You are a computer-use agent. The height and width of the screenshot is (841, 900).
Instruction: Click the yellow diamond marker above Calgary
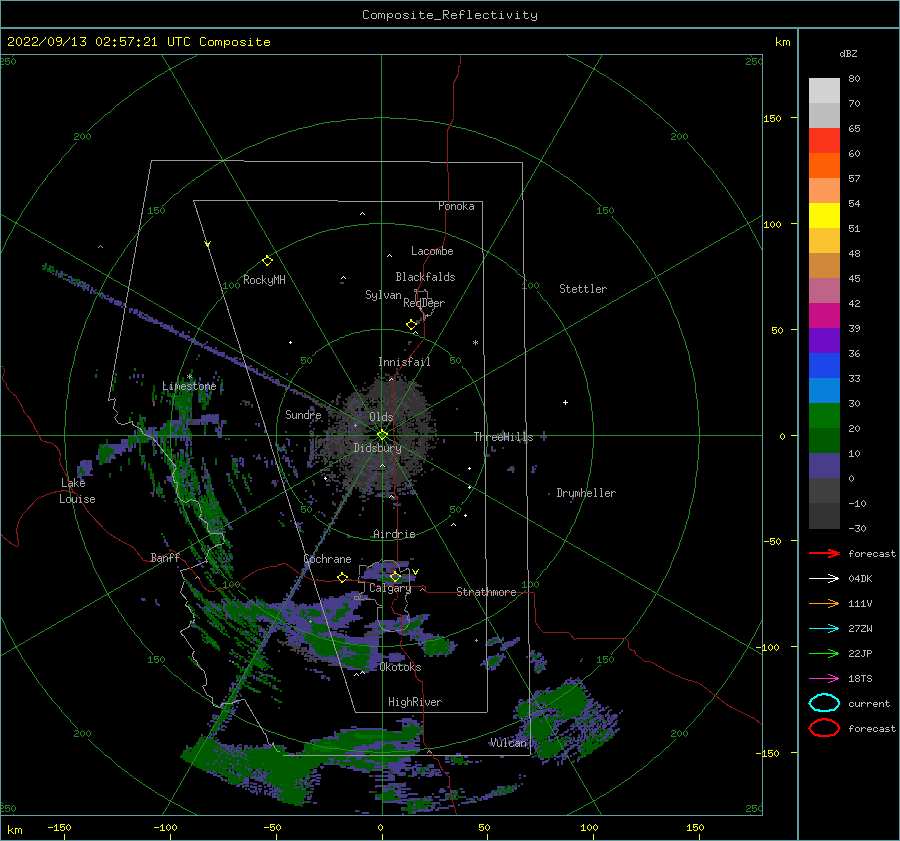click(395, 576)
